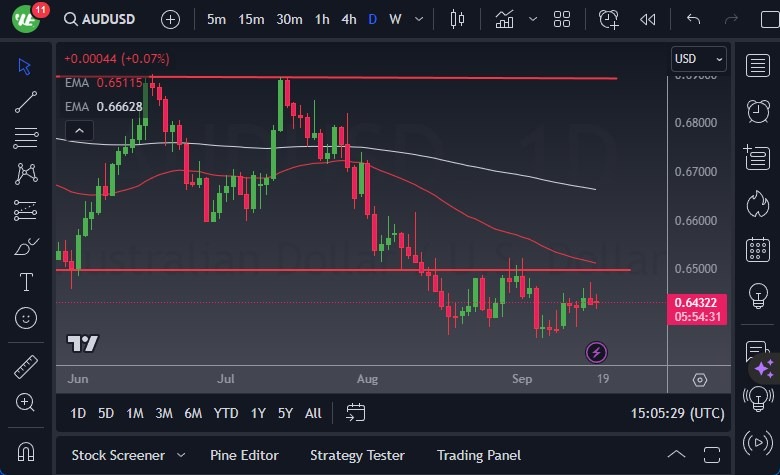Select the text annotation tool
This screenshot has height=475, width=780.
pos(26,282)
